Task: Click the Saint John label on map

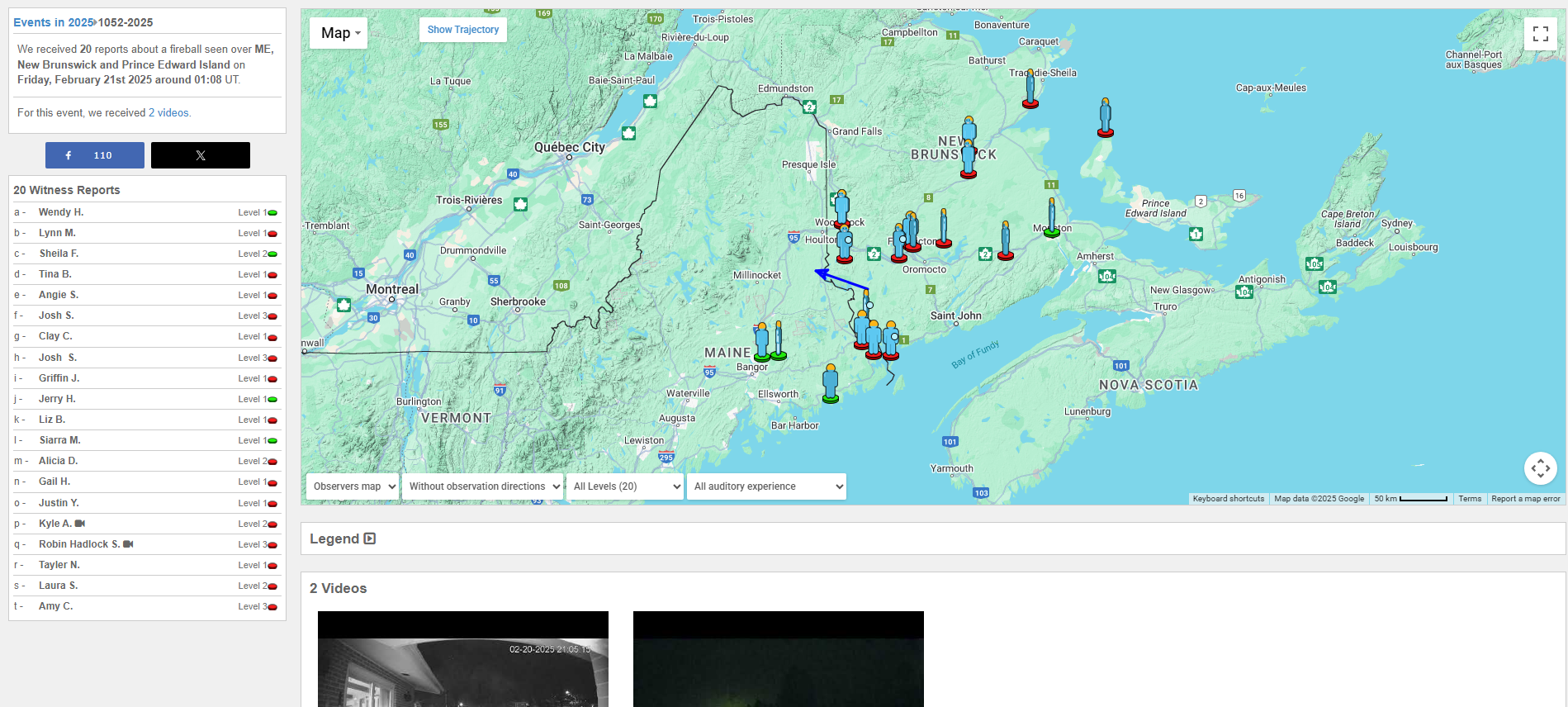Action: [956, 316]
